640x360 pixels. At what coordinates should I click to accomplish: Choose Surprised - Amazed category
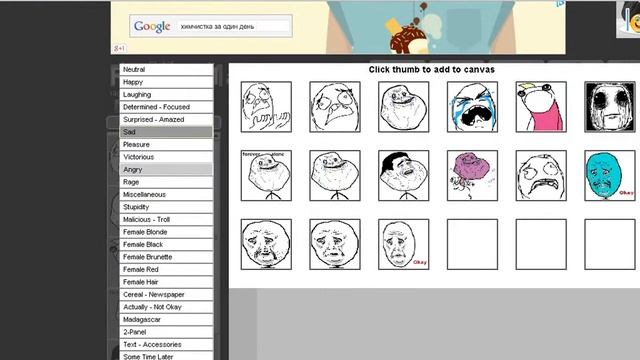(x=166, y=120)
